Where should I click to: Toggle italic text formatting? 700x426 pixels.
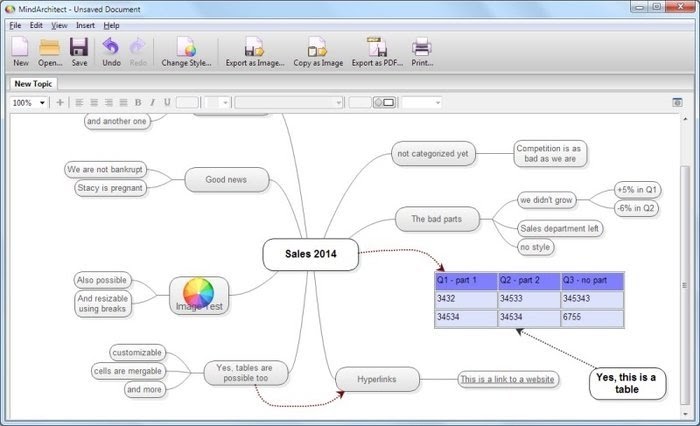[152, 102]
